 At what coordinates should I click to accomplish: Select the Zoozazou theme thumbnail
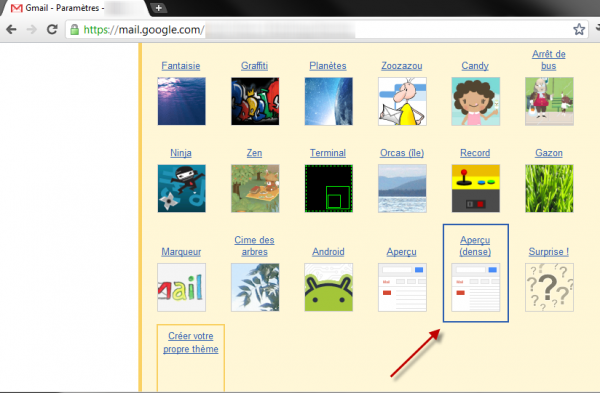pos(402,101)
